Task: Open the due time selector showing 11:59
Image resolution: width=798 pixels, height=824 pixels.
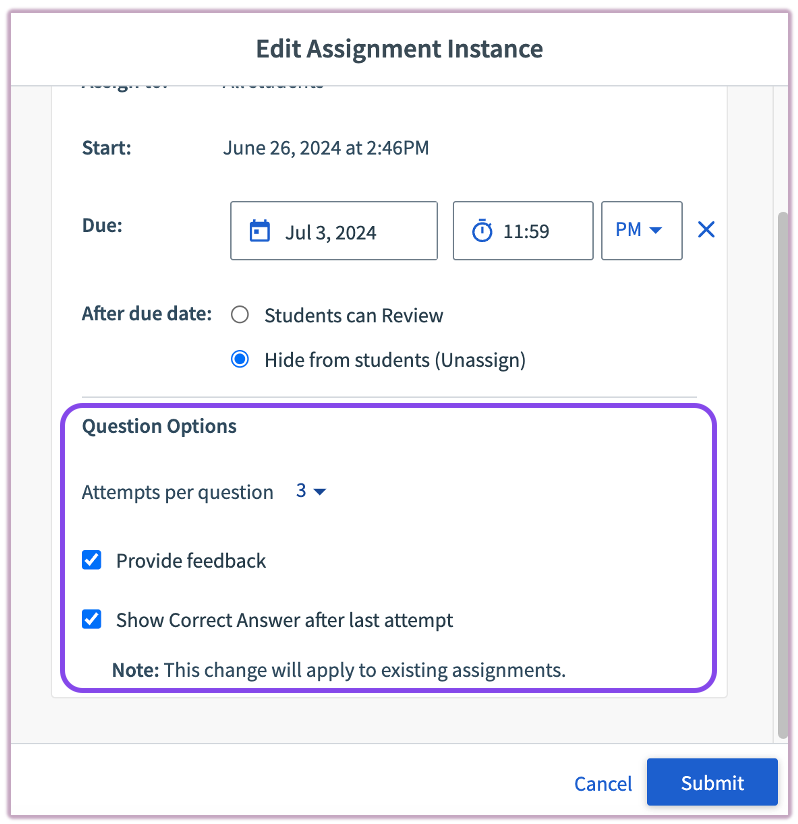Action: tap(522, 230)
